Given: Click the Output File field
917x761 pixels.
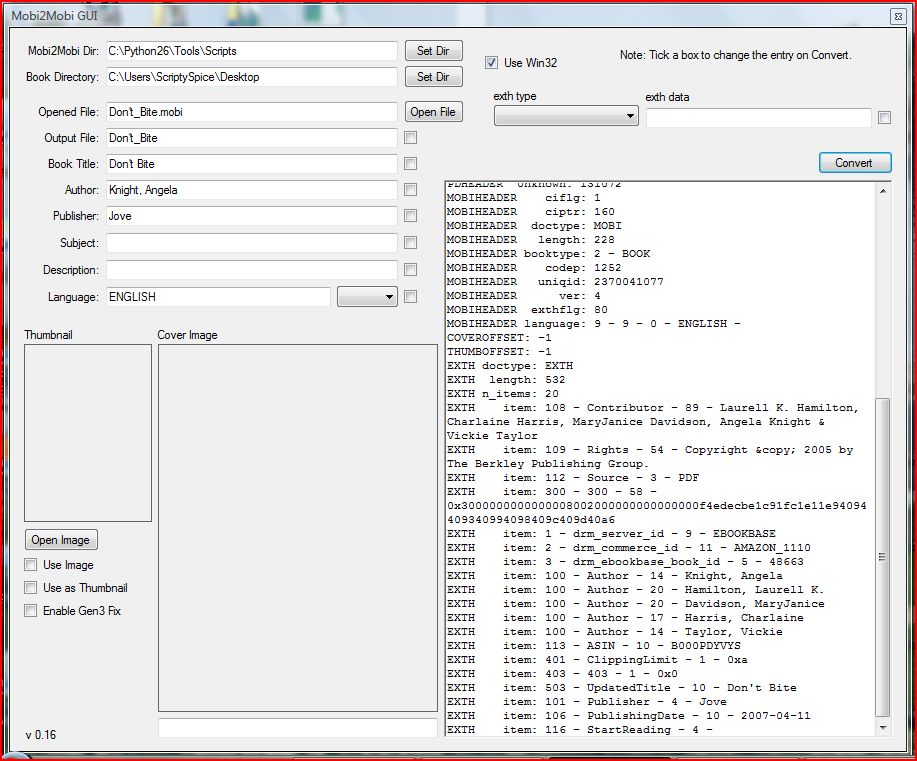Looking at the screenshot, I should click(x=251, y=138).
